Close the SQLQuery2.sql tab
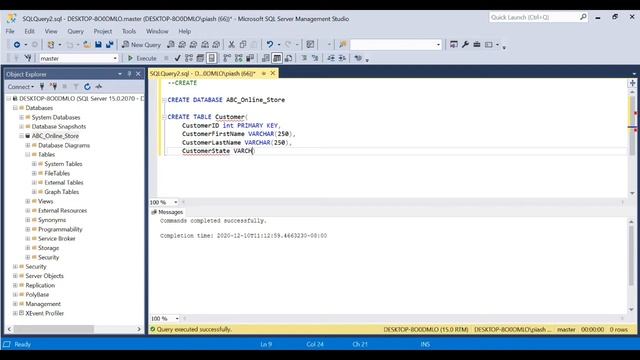Viewport: 640px width, 360px height. coord(273,73)
